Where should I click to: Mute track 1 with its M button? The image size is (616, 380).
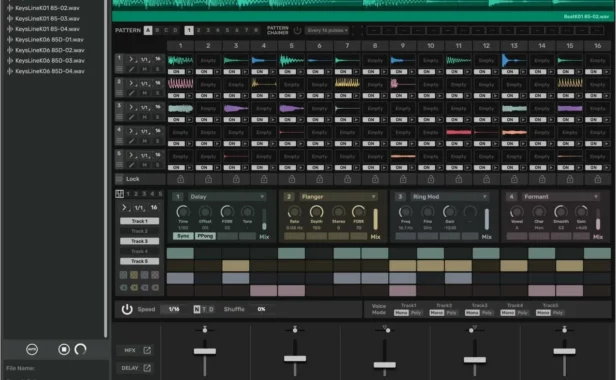pyautogui.click(x=145, y=69)
